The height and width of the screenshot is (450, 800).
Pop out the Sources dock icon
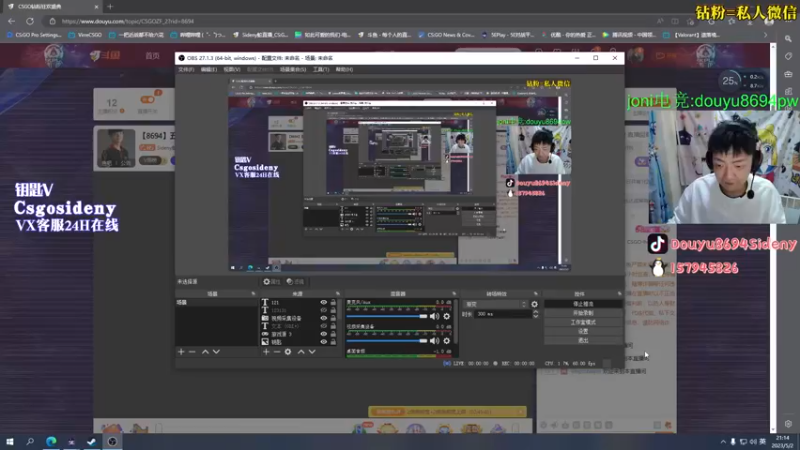[338, 294]
